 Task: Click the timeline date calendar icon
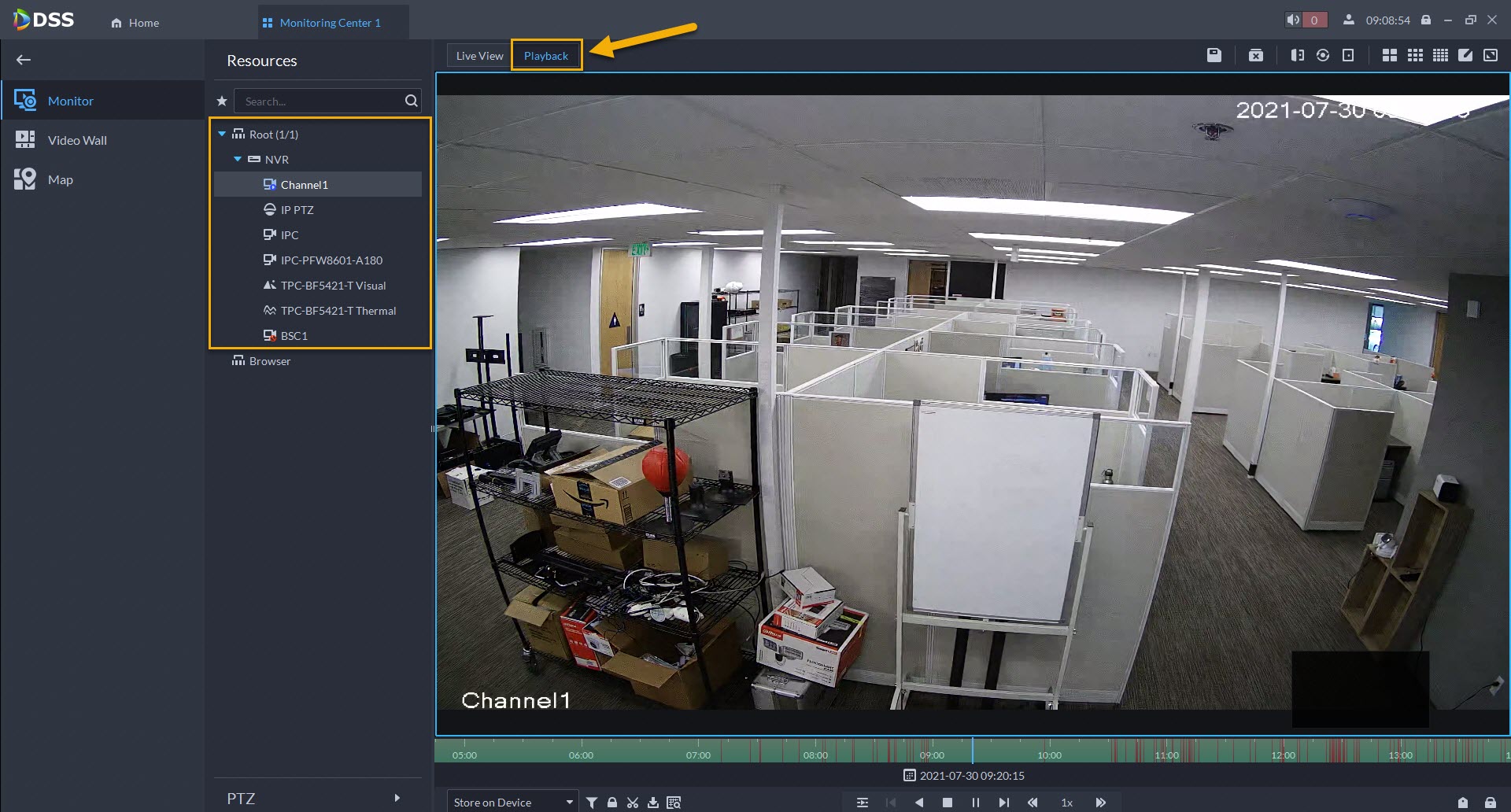910,776
